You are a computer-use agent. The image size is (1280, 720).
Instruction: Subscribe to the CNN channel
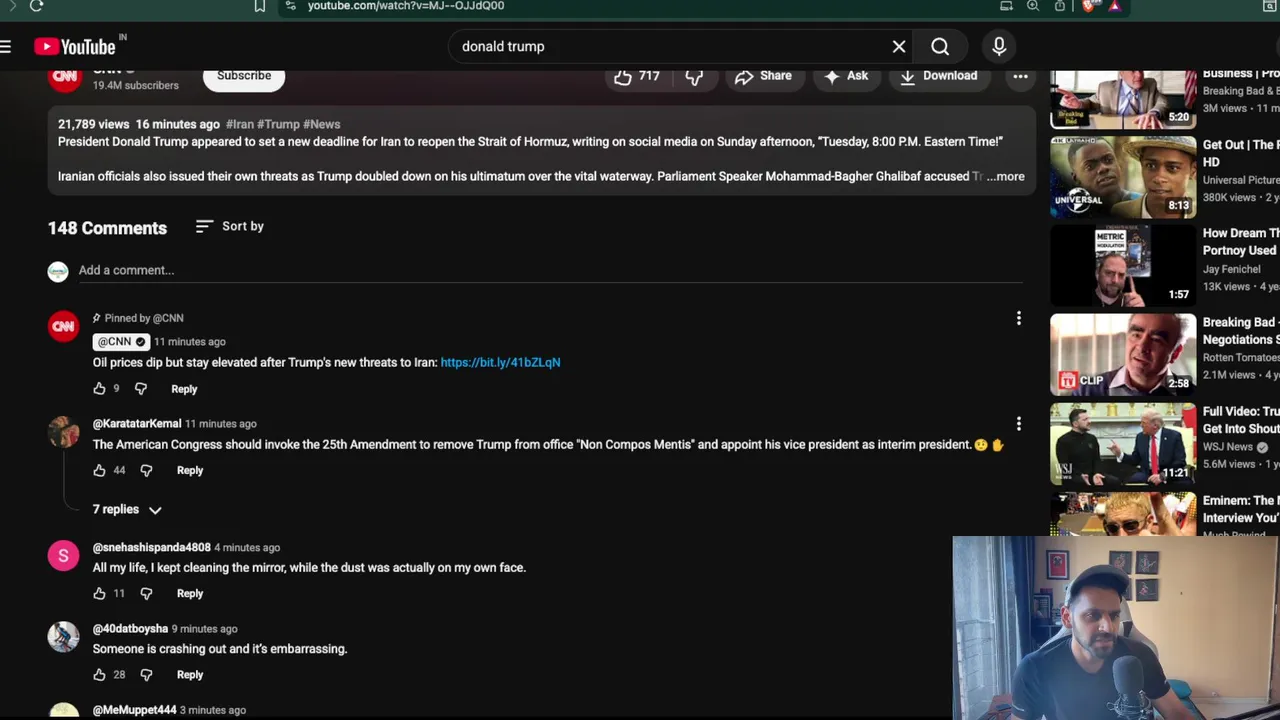244,76
